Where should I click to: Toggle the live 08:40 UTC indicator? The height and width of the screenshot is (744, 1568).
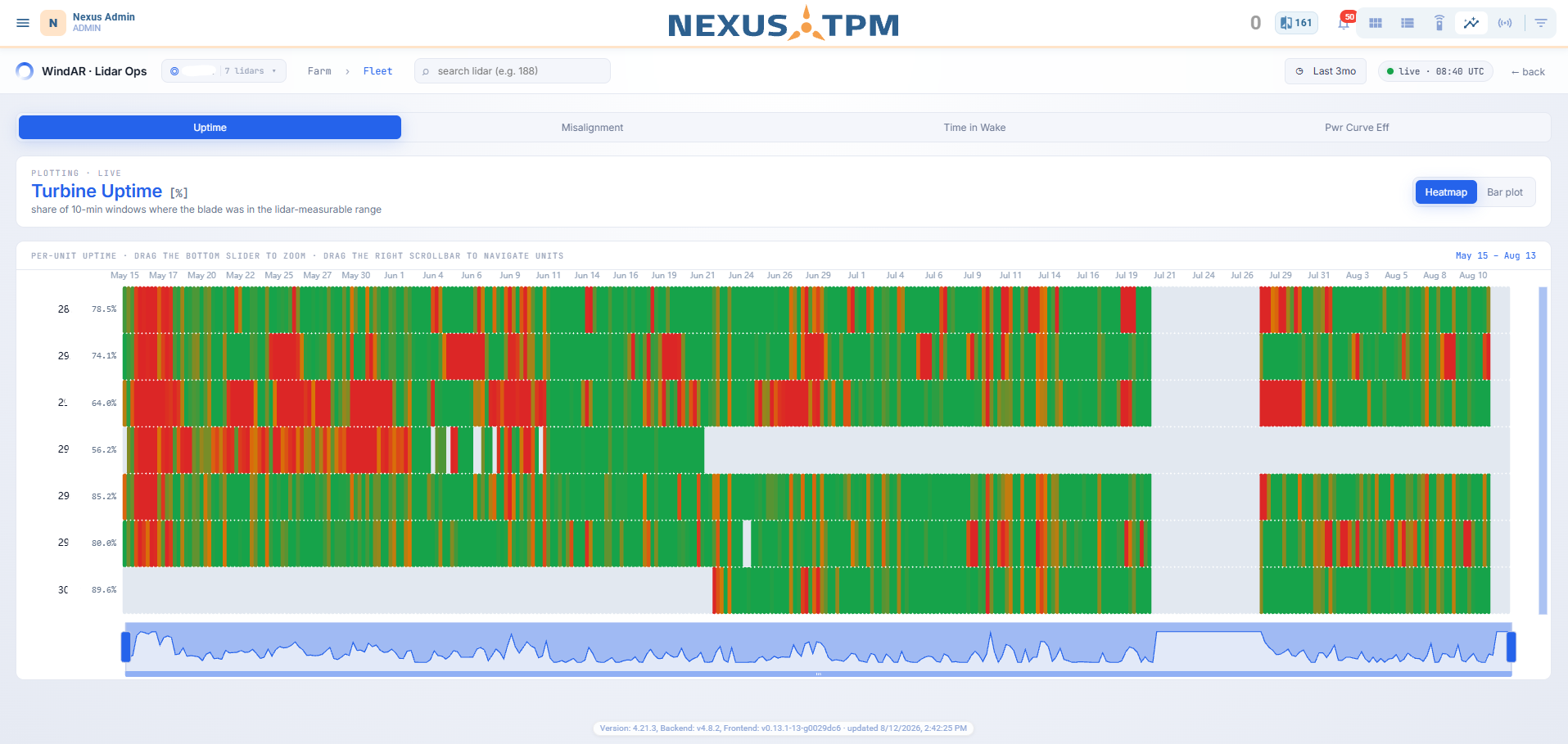pos(1435,71)
